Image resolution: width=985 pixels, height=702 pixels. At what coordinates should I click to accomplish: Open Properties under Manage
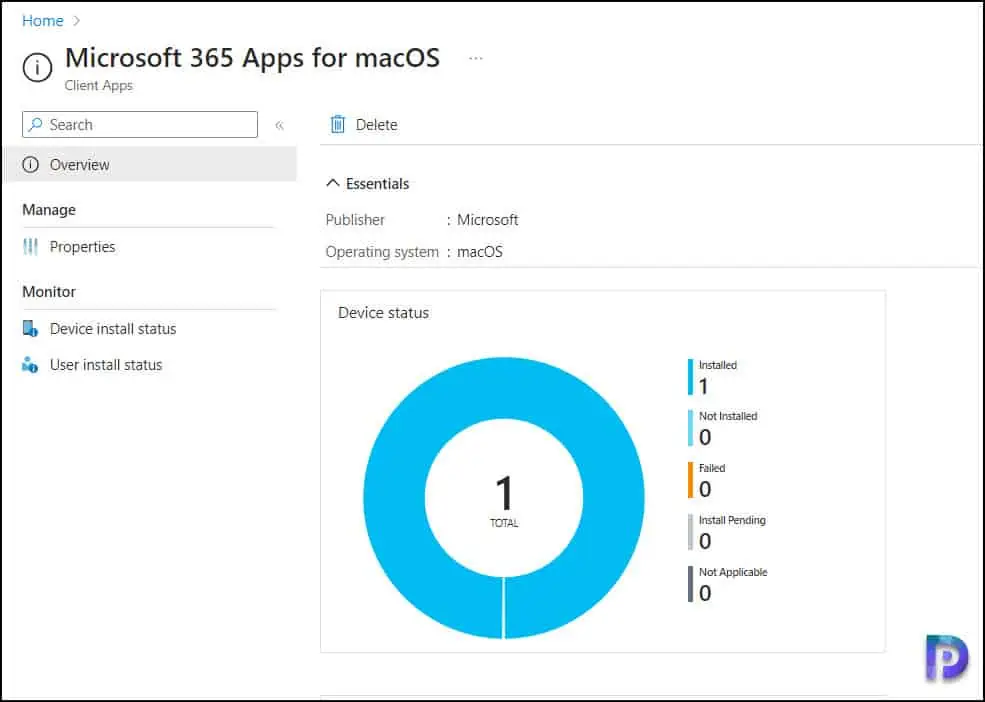coord(82,247)
